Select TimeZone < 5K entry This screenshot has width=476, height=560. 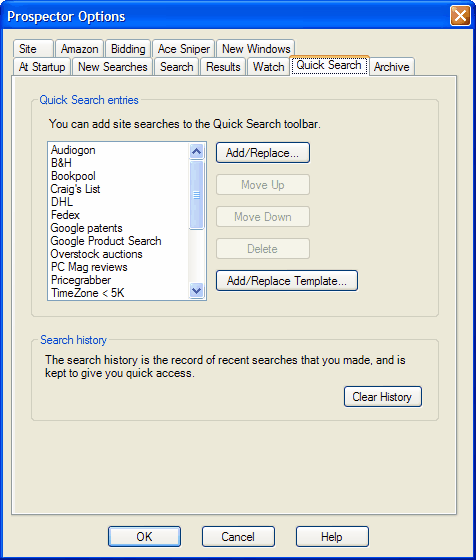click(x=118, y=293)
